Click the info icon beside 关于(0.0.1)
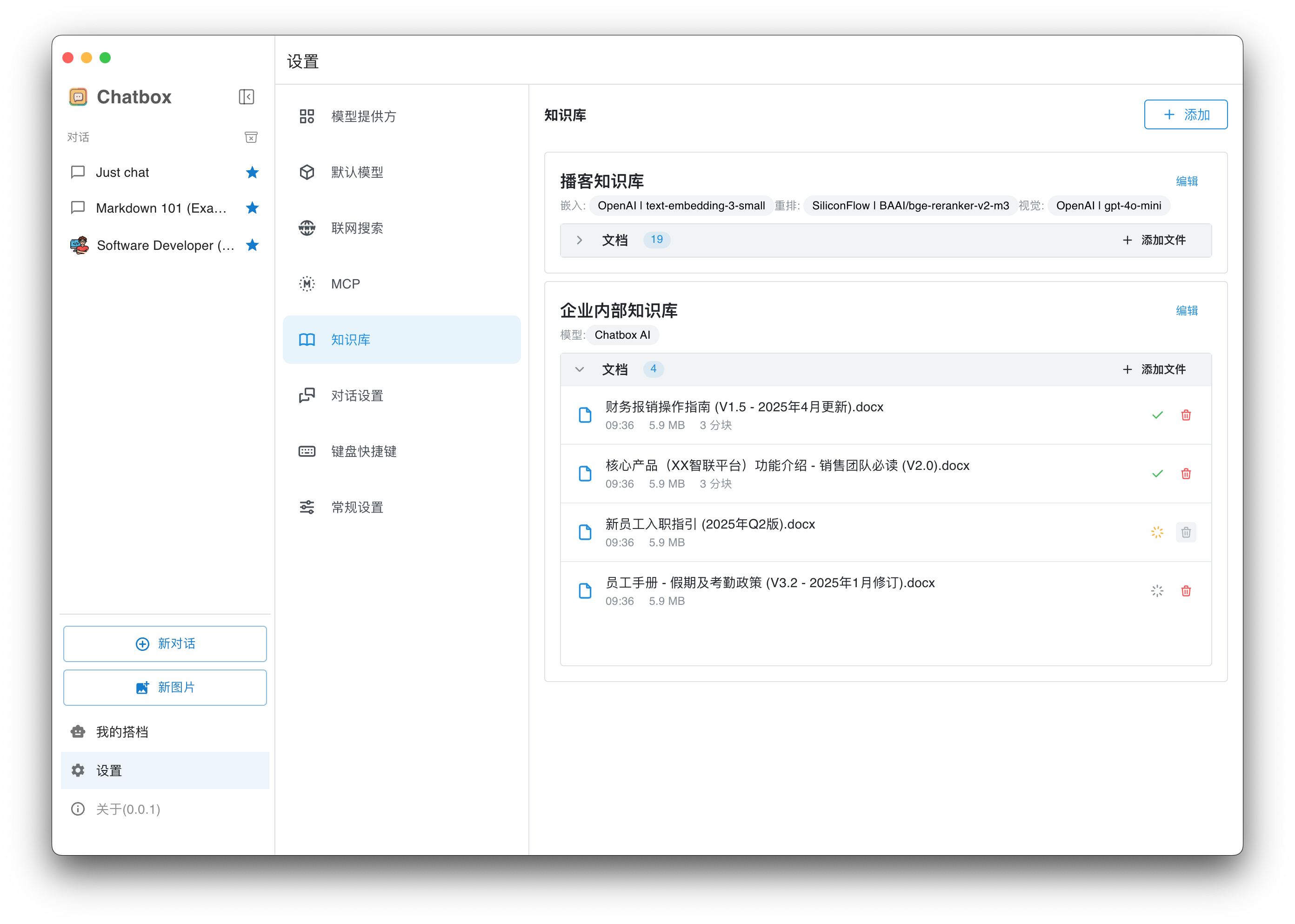The width and height of the screenshot is (1295, 924). (78, 809)
